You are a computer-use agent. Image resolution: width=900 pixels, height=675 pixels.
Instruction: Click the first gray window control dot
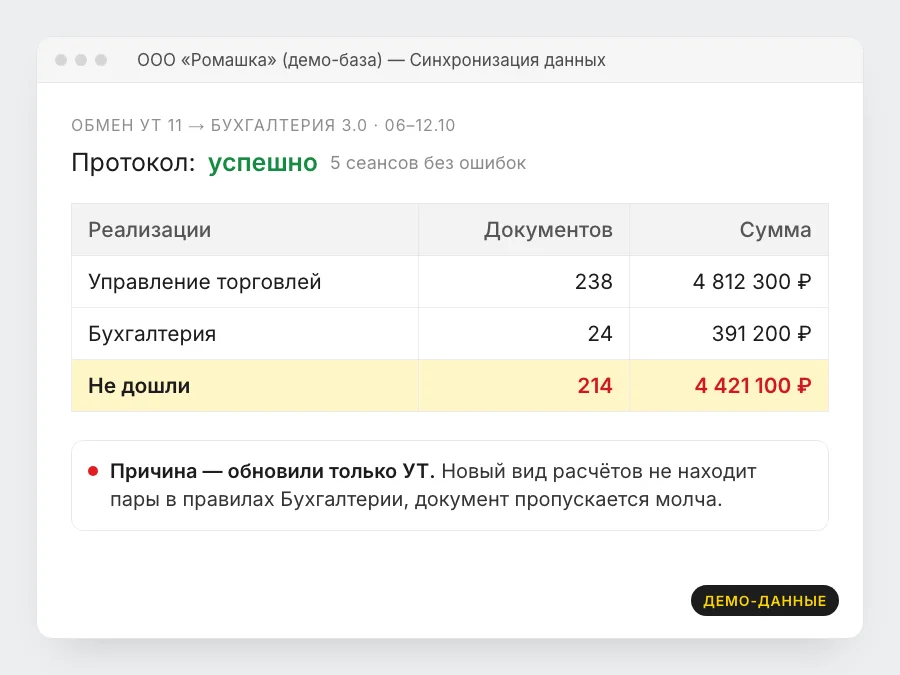(x=61, y=60)
